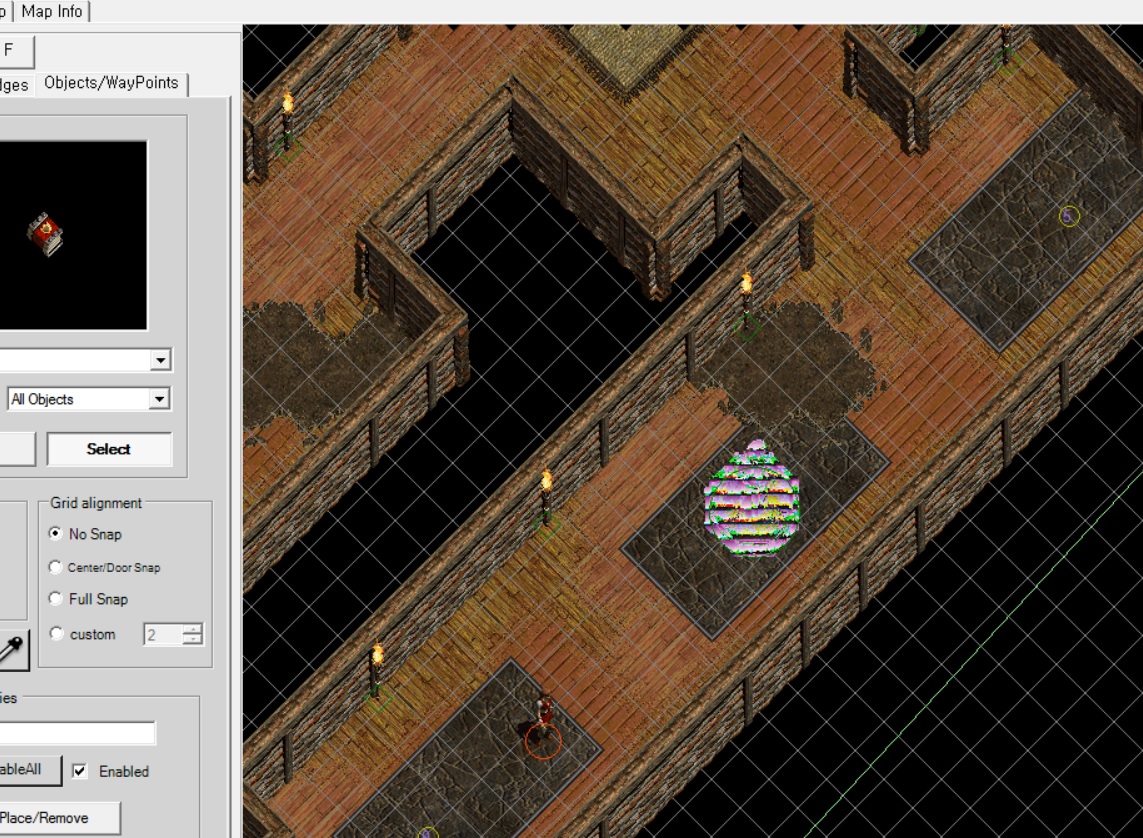Click the F button
Screen dimensions: 1143x838
pos(15,51)
